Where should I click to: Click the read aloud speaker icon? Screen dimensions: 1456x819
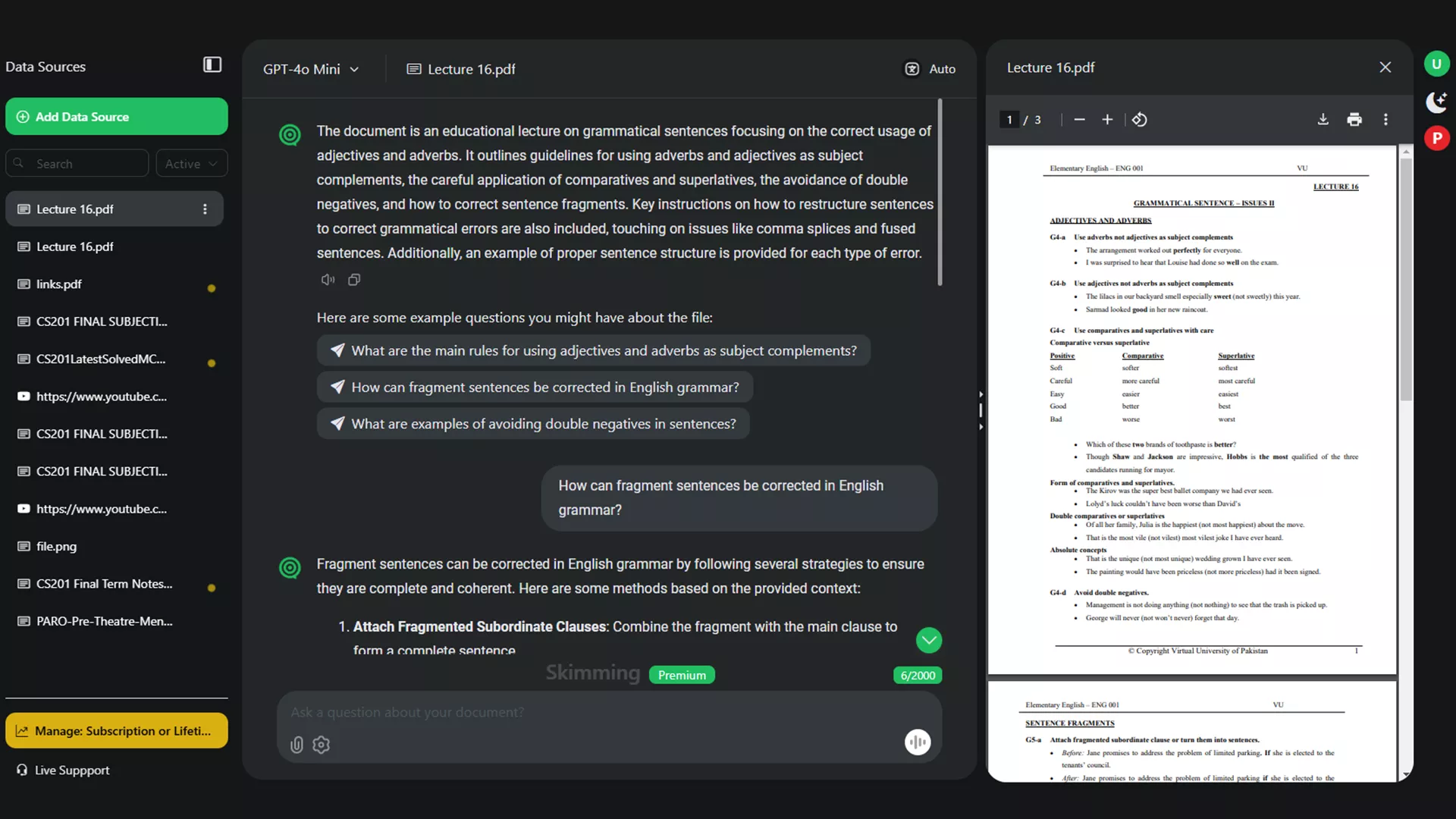pos(328,280)
